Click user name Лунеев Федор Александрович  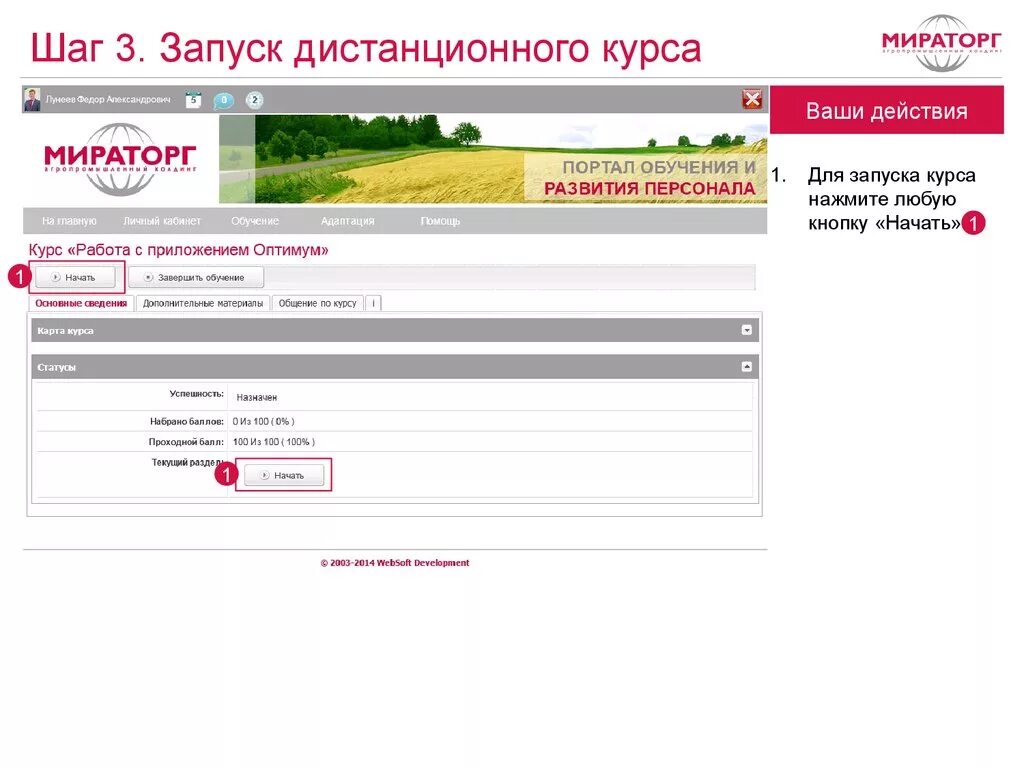pyautogui.click(x=108, y=99)
